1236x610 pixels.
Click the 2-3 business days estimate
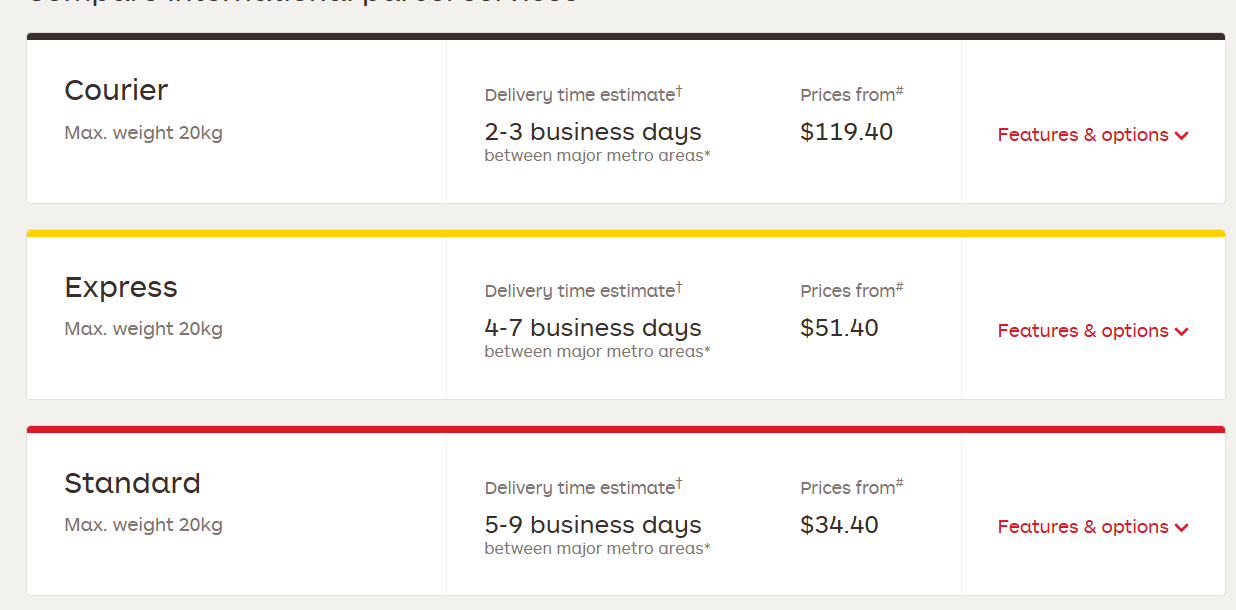pyautogui.click(x=593, y=132)
